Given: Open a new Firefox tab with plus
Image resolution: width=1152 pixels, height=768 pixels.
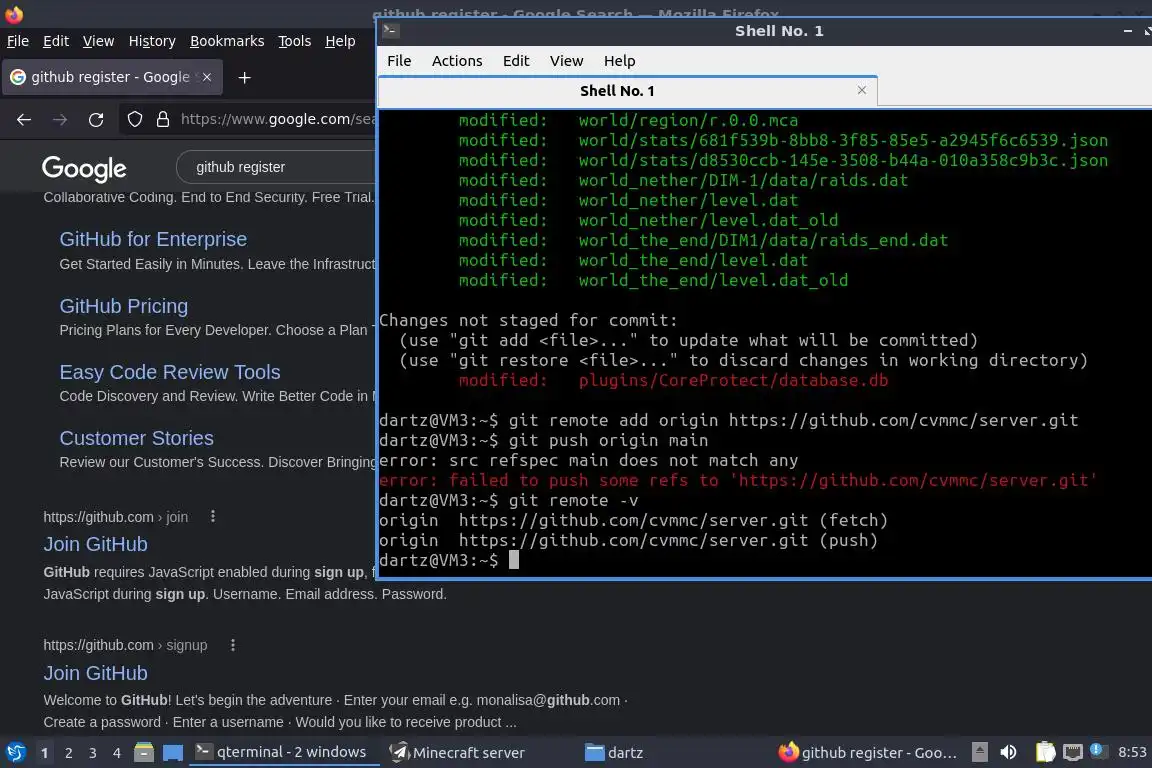Looking at the screenshot, I should pos(245,77).
